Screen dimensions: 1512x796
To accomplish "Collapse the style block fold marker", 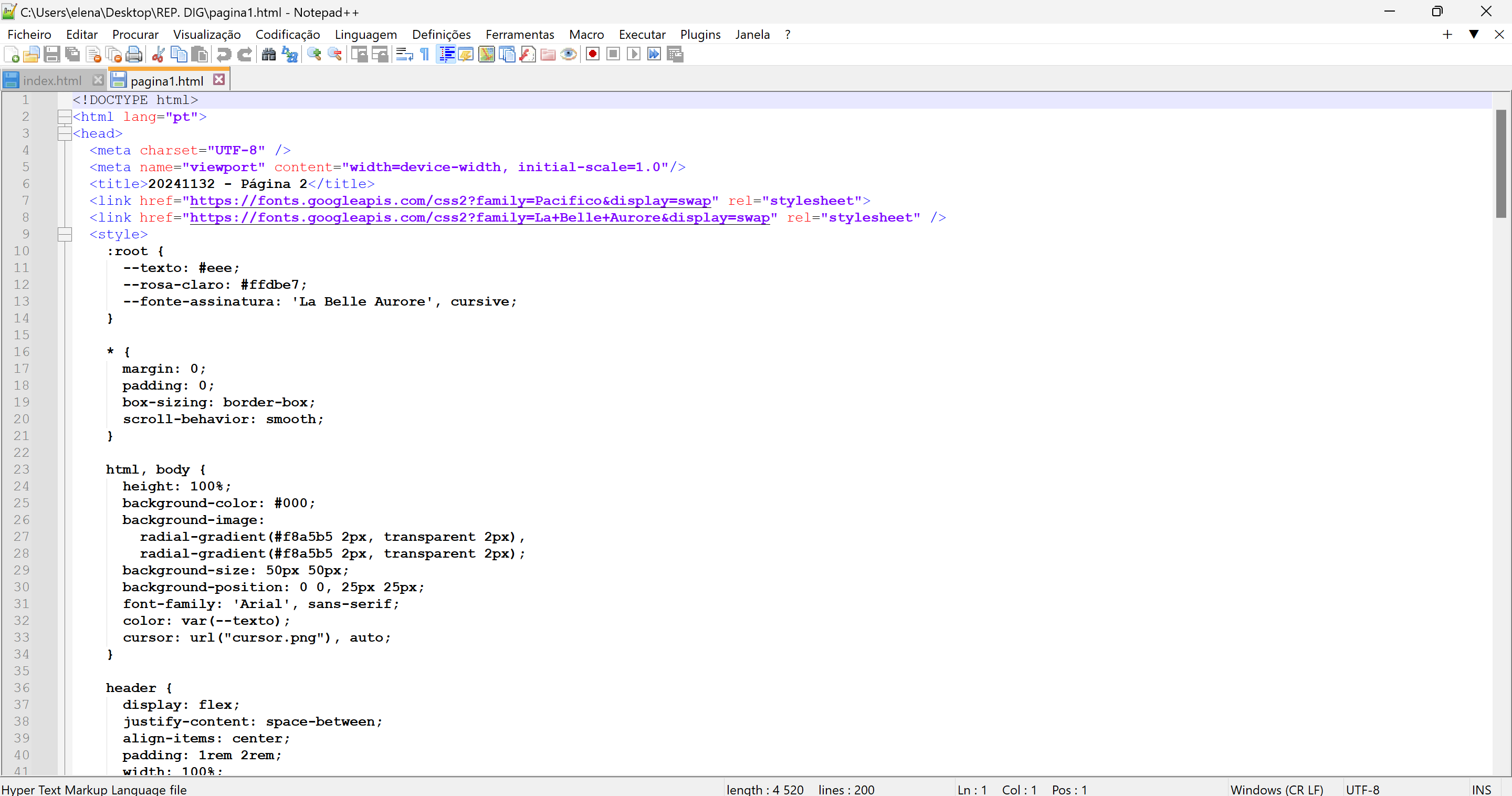I will pos(65,235).
